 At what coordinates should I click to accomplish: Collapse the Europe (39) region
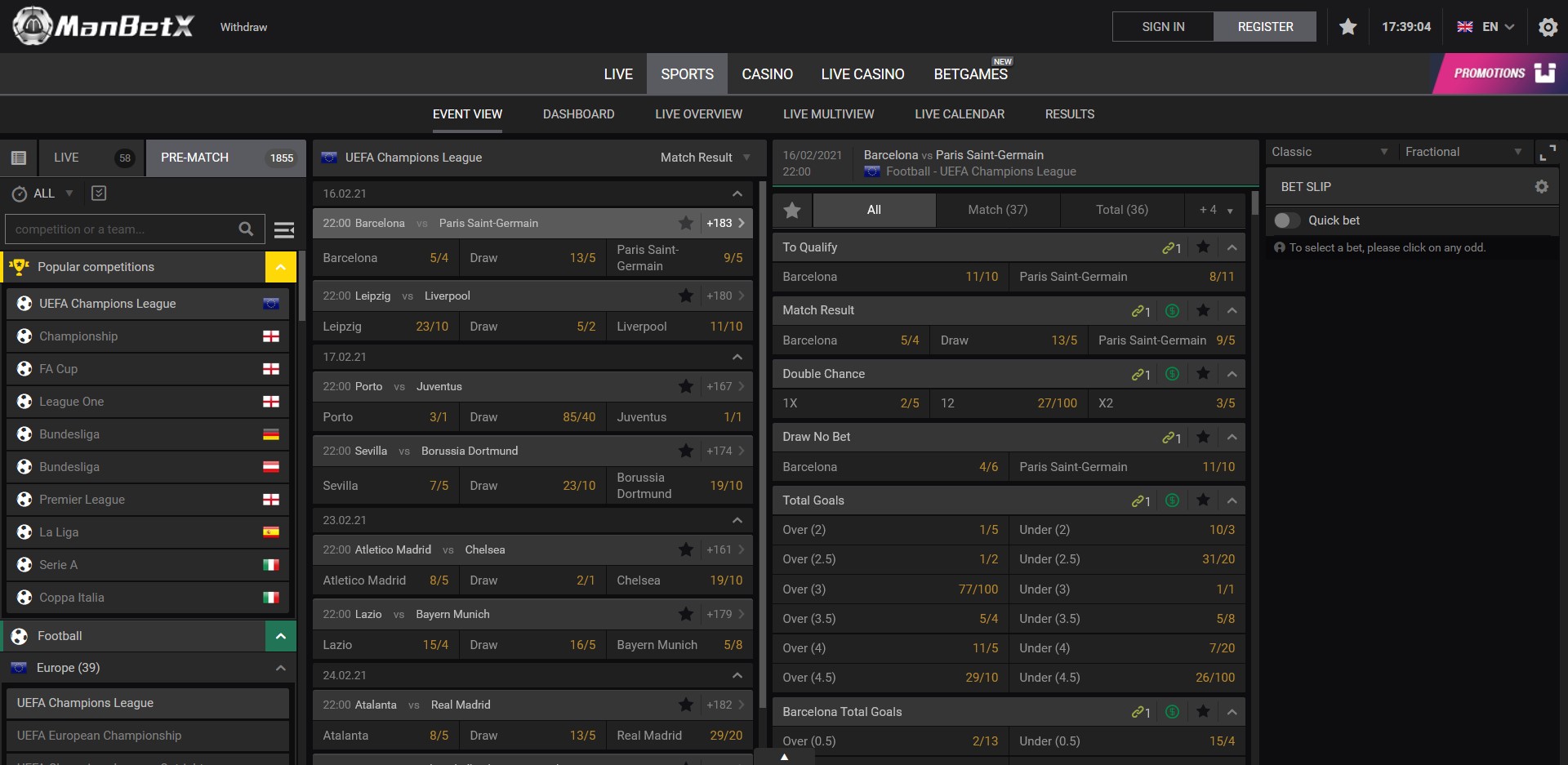[x=280, y=668]
